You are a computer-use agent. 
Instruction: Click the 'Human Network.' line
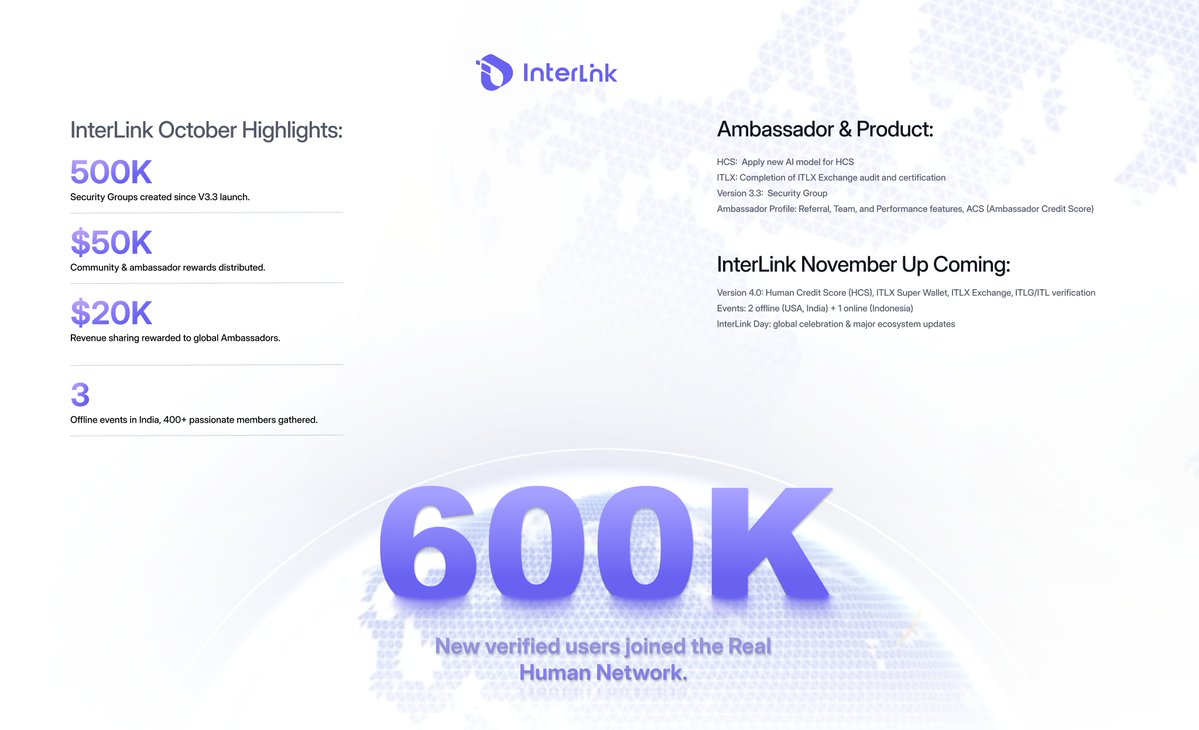pos(603,673)
